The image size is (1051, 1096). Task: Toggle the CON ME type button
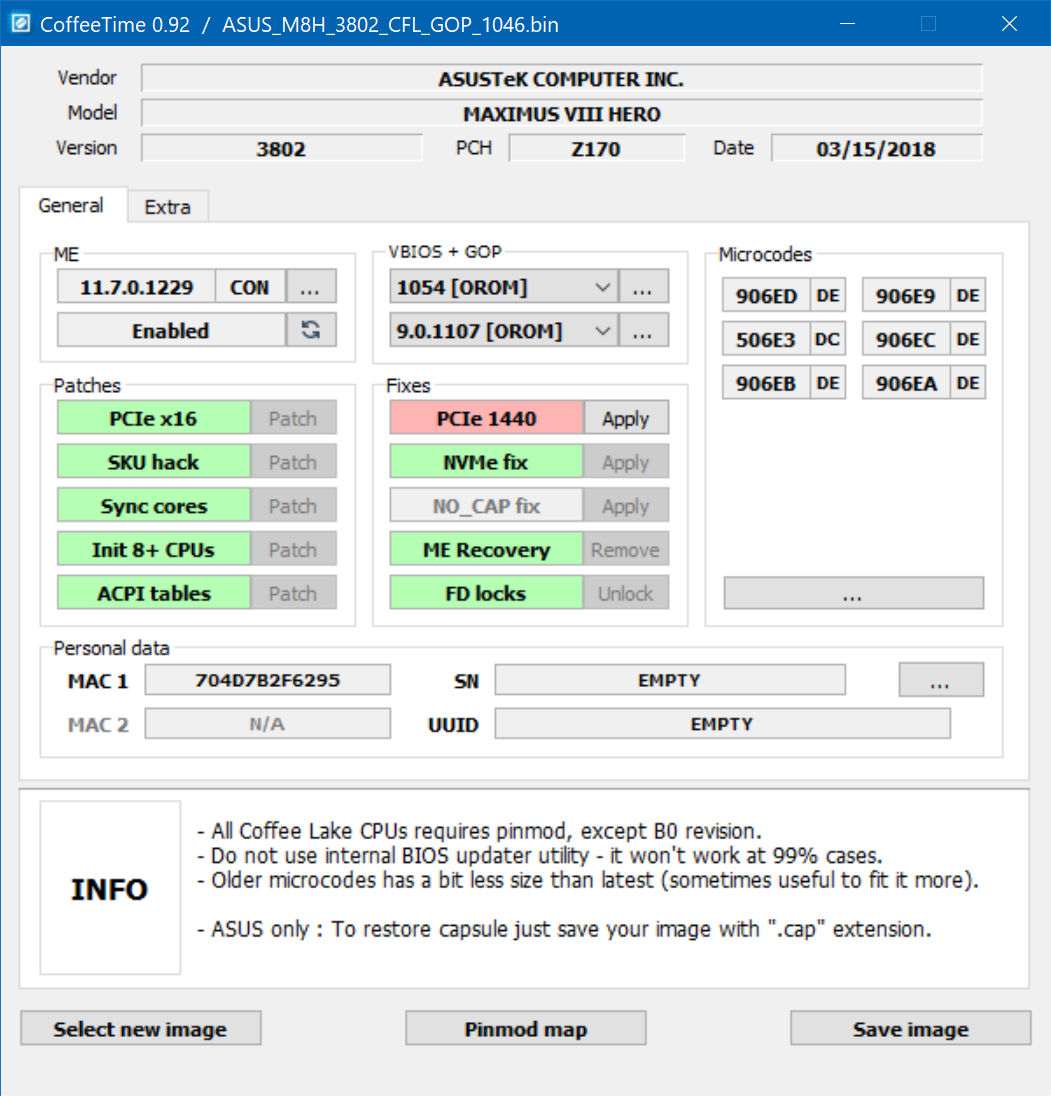tap(249, 287)
